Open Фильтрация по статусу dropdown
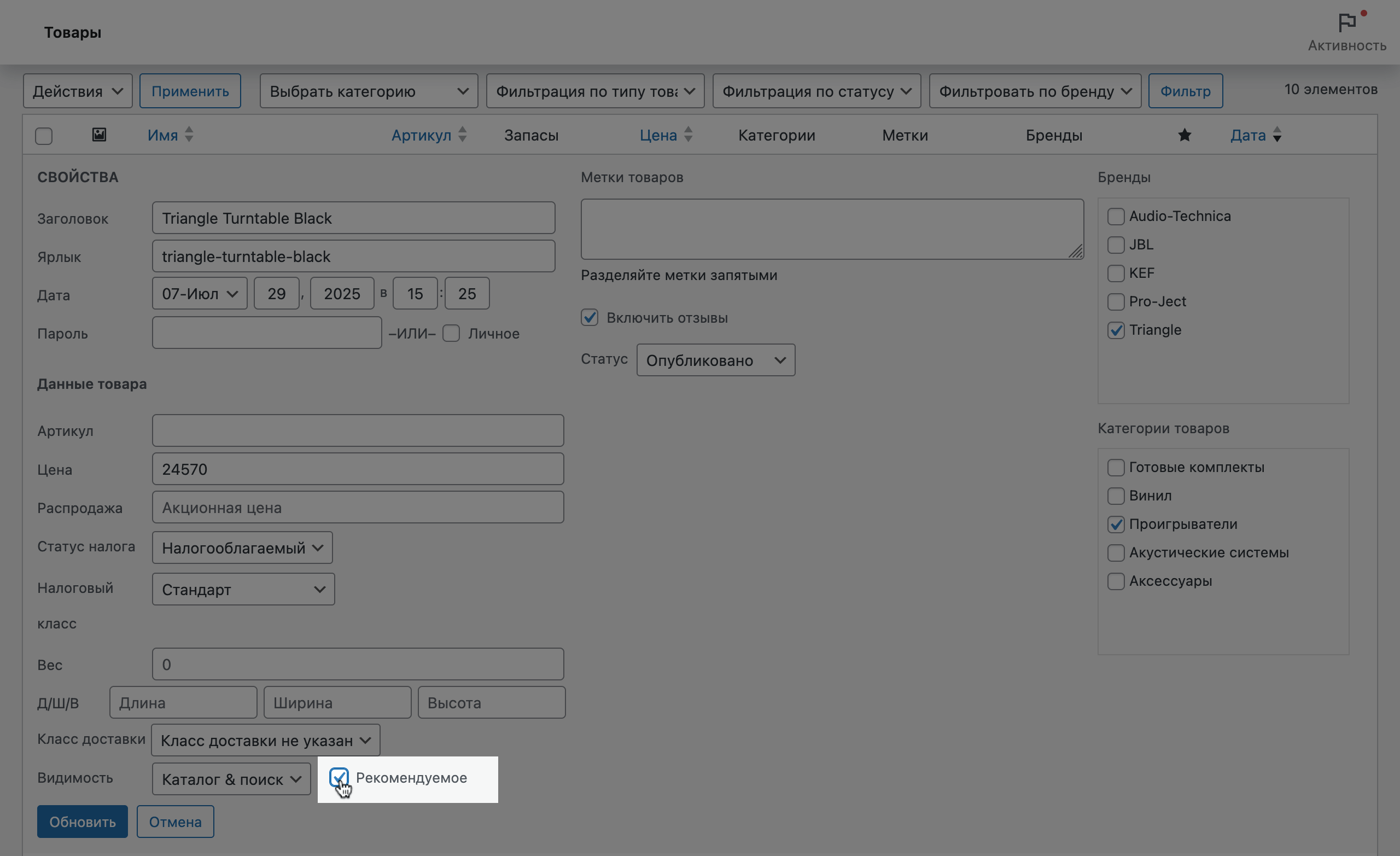 coord(816,91)
